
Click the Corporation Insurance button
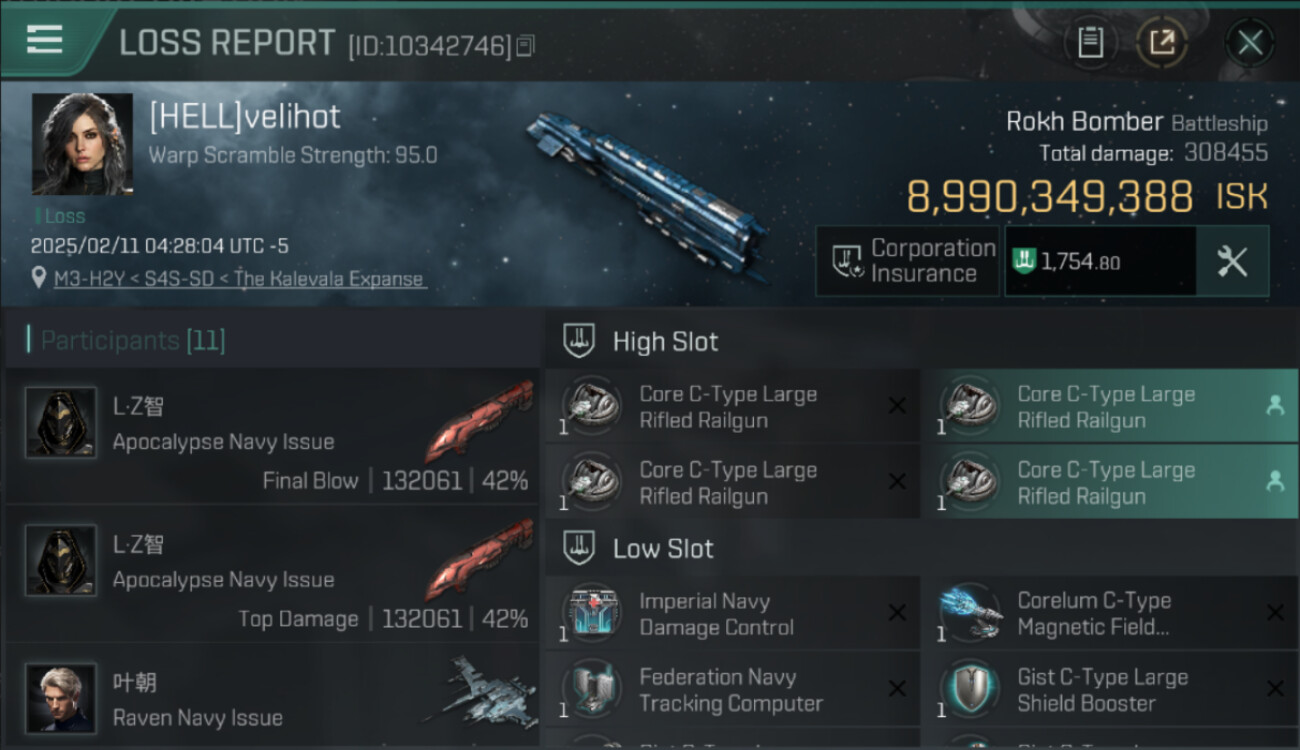pos(907,261)
